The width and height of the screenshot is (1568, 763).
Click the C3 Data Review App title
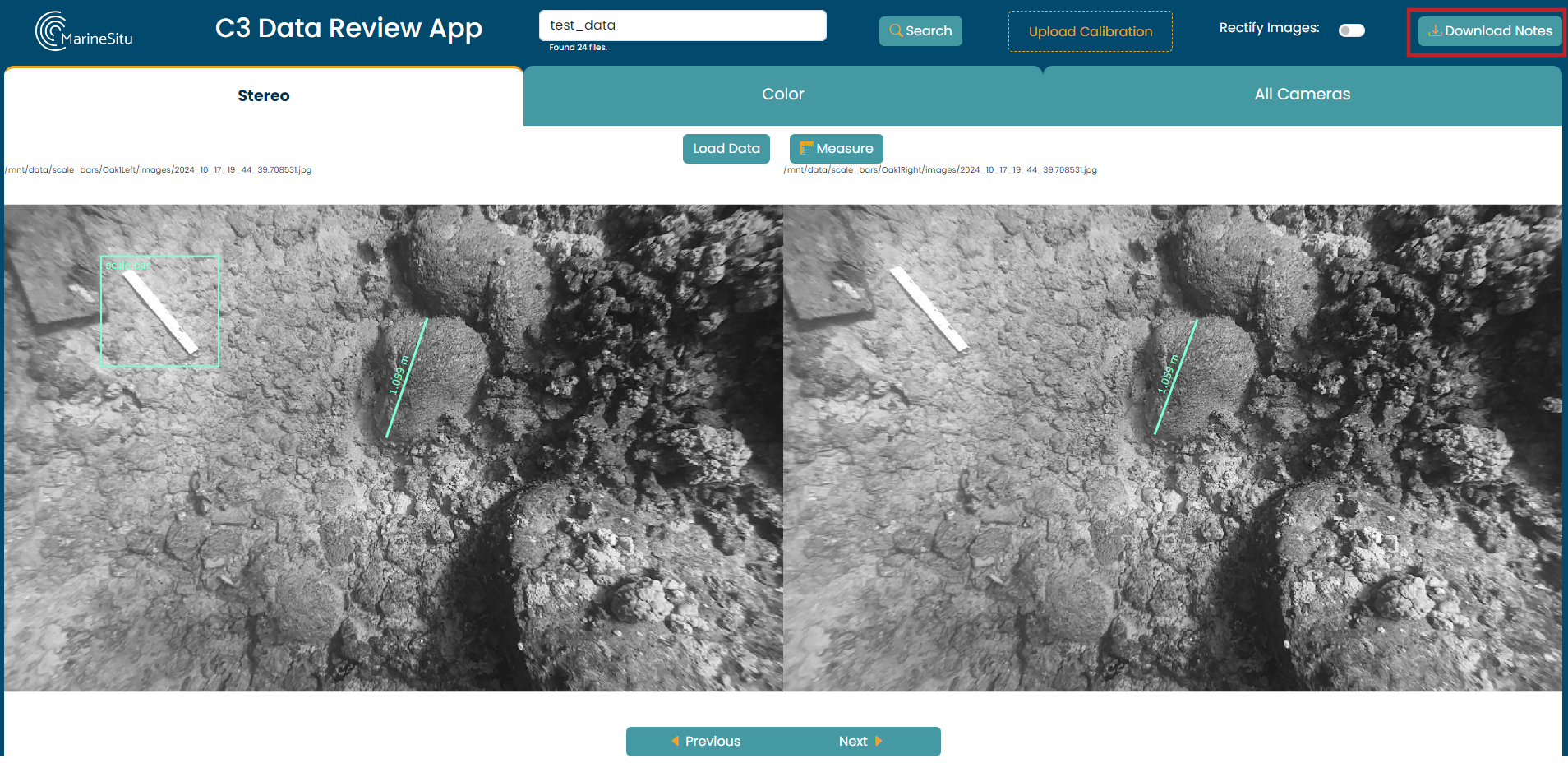pyautogui.click(x=348, y=29)
